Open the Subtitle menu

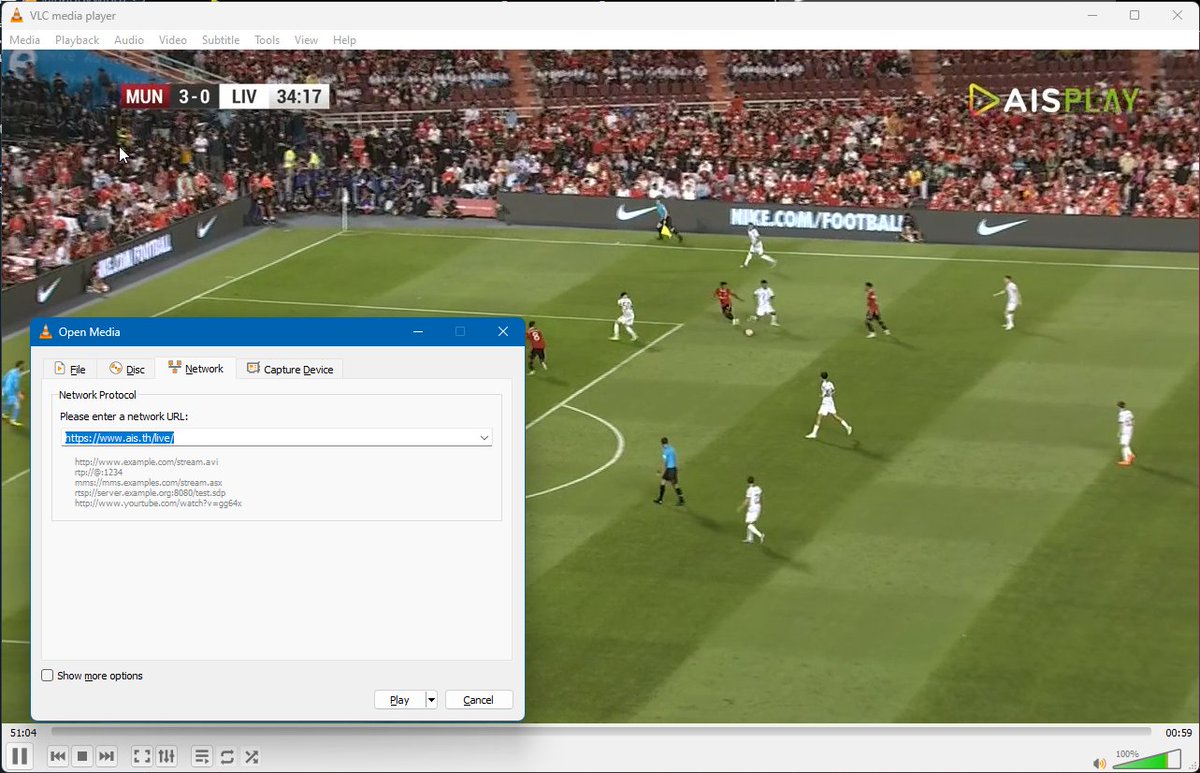221,40
